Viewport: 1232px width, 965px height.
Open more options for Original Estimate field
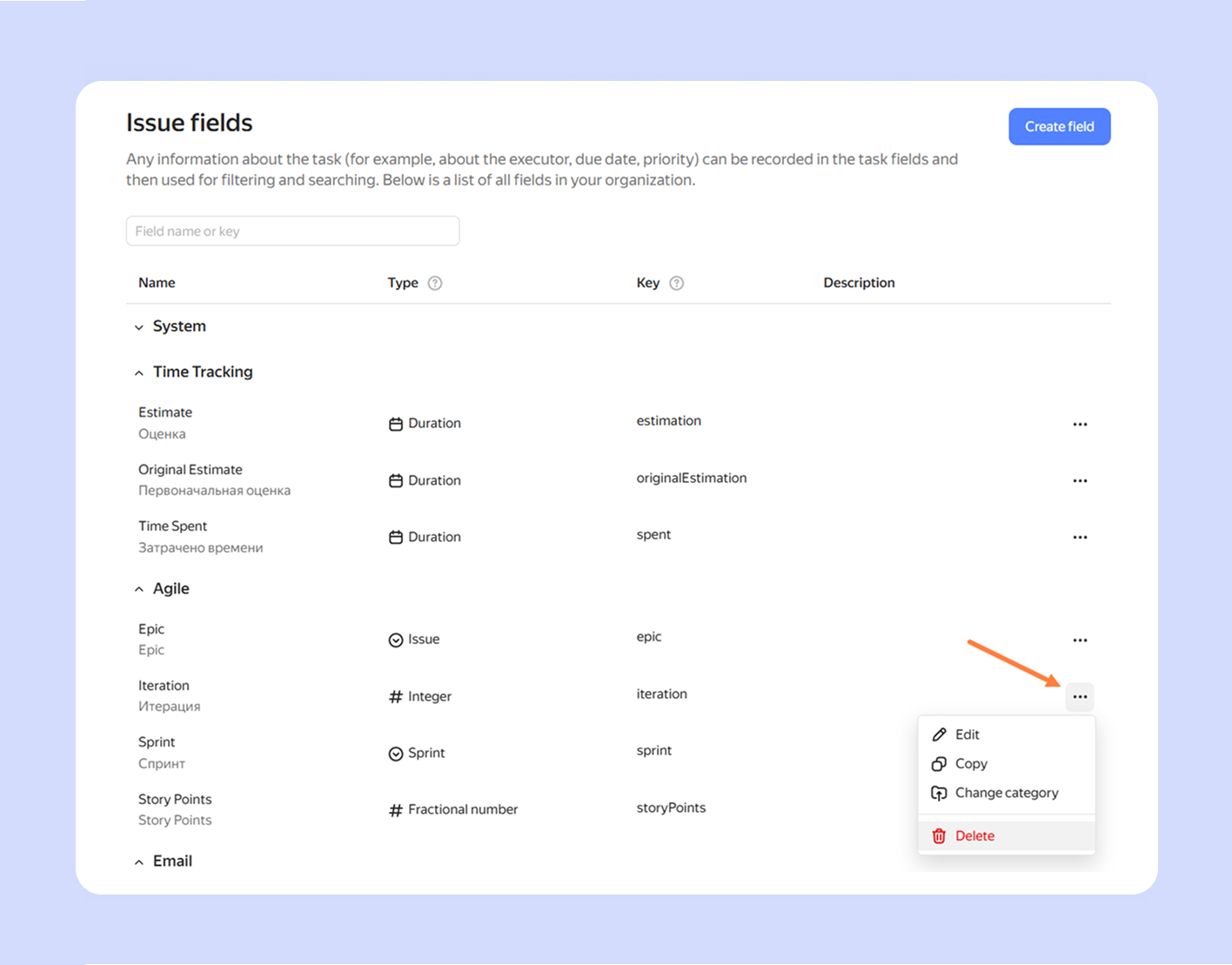tap(1080, 481)
